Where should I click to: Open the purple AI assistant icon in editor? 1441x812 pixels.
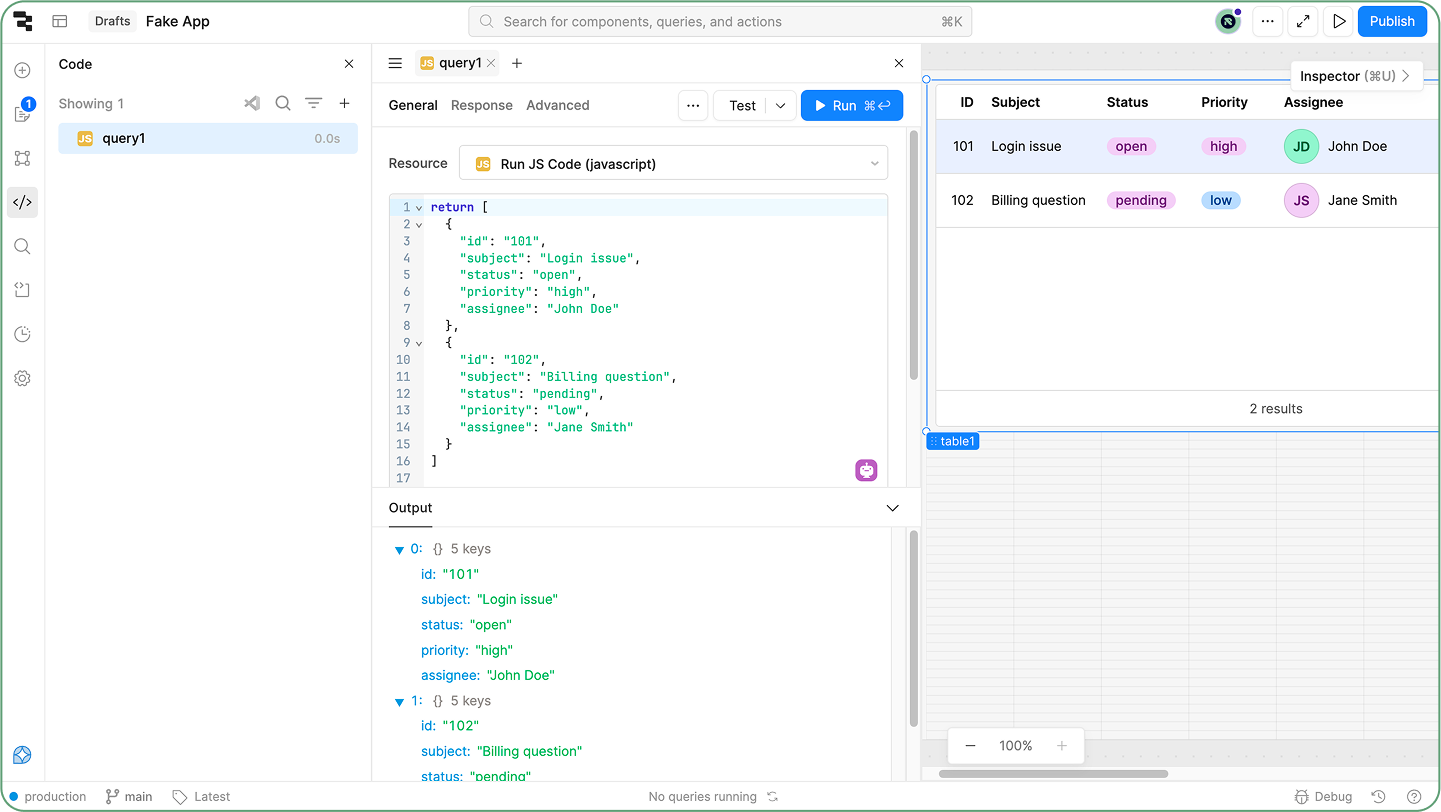tap(866, 470)
